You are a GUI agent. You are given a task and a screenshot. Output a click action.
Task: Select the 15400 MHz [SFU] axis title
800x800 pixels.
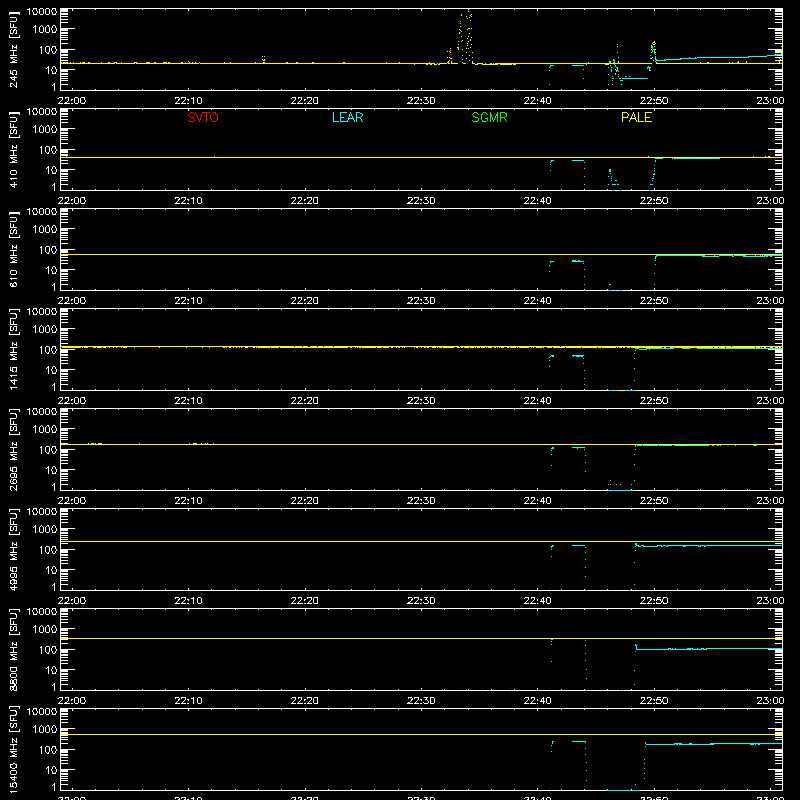pyautogui.click(x=13, y=749)
